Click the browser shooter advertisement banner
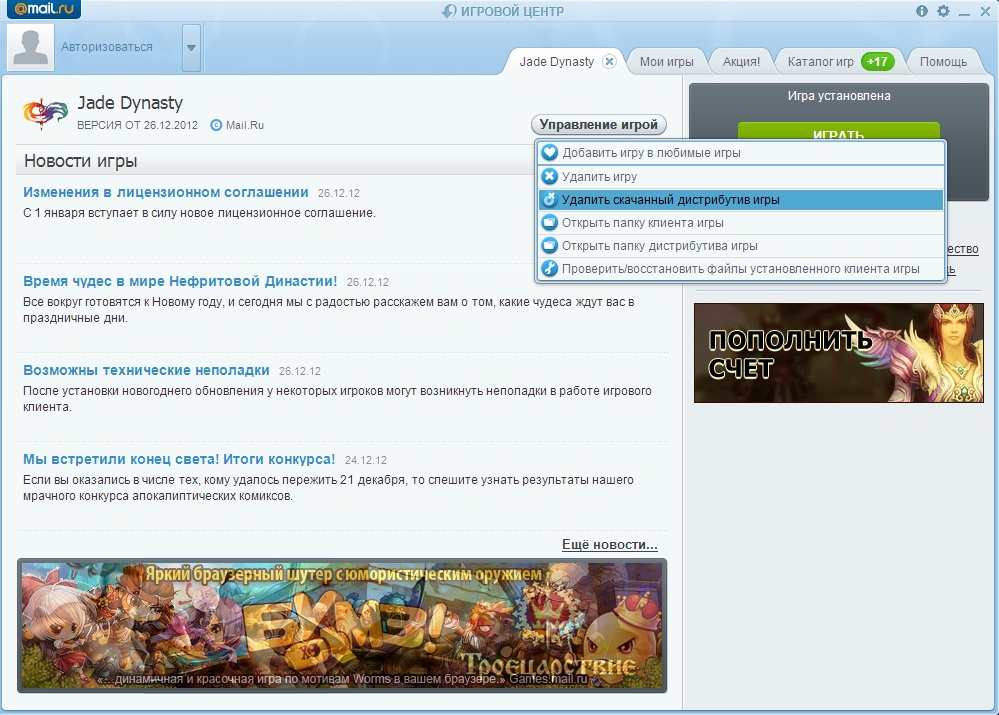Image resolution: width=999 pixels, height=715 pixels. 342,626
